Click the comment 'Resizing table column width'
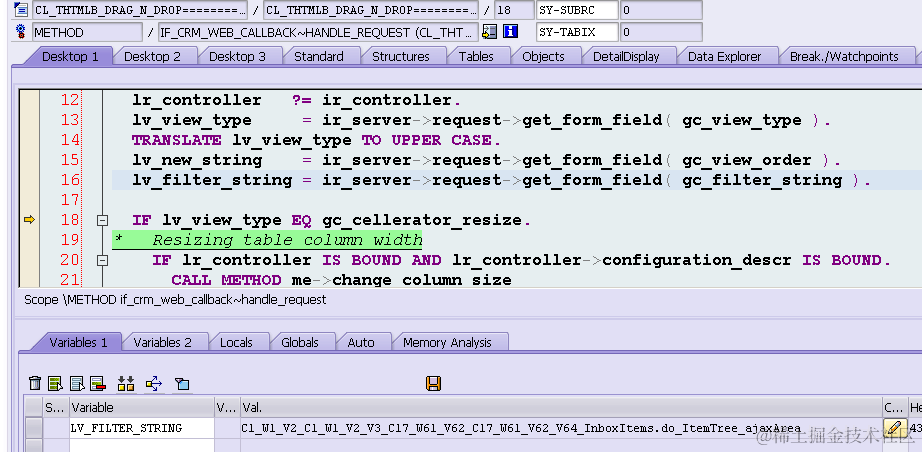The height and width of the screenshot is (452, 922). point(288,240)
